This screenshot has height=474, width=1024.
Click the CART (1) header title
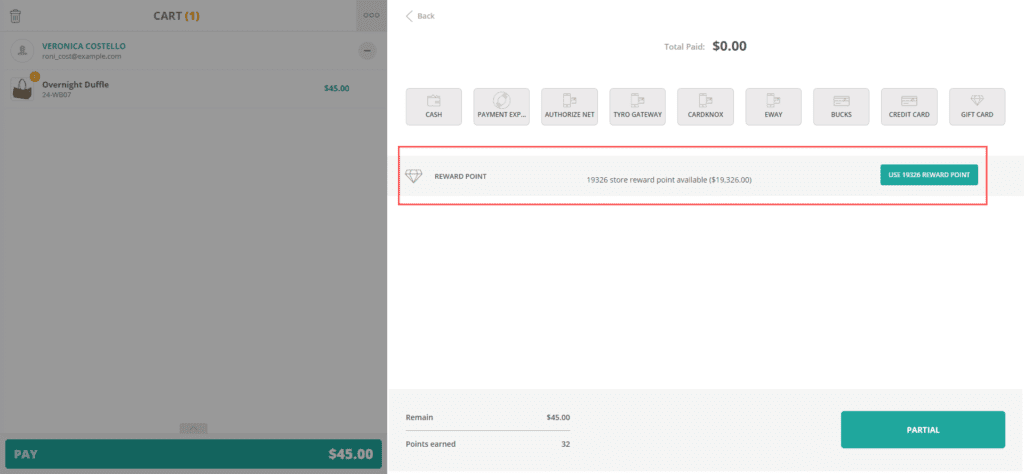(176, 16)
